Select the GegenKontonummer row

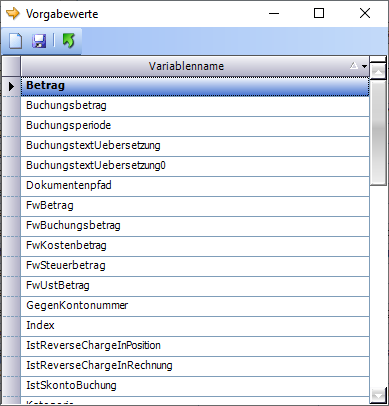195,306
